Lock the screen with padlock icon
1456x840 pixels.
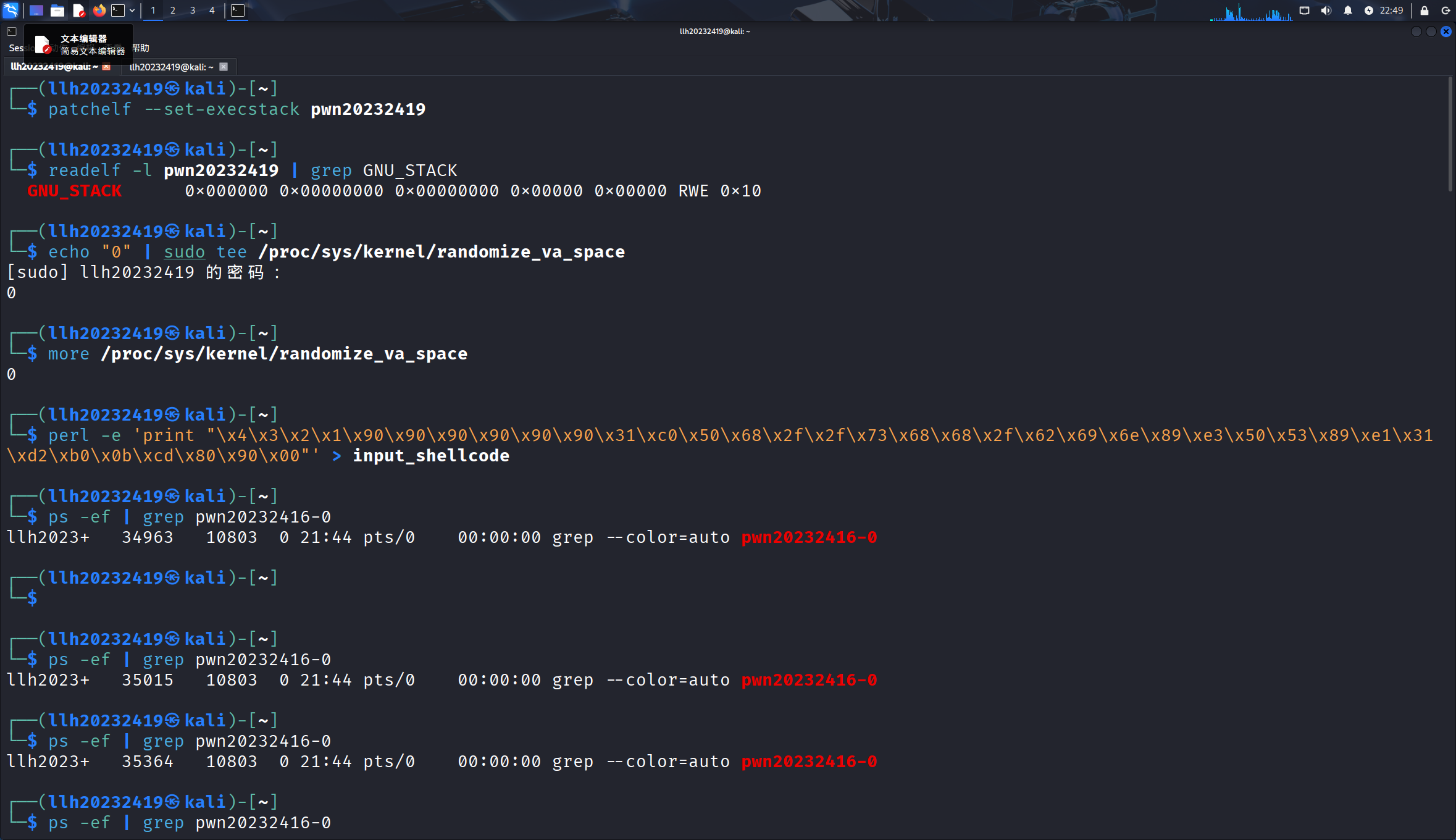coord(1425,10)
